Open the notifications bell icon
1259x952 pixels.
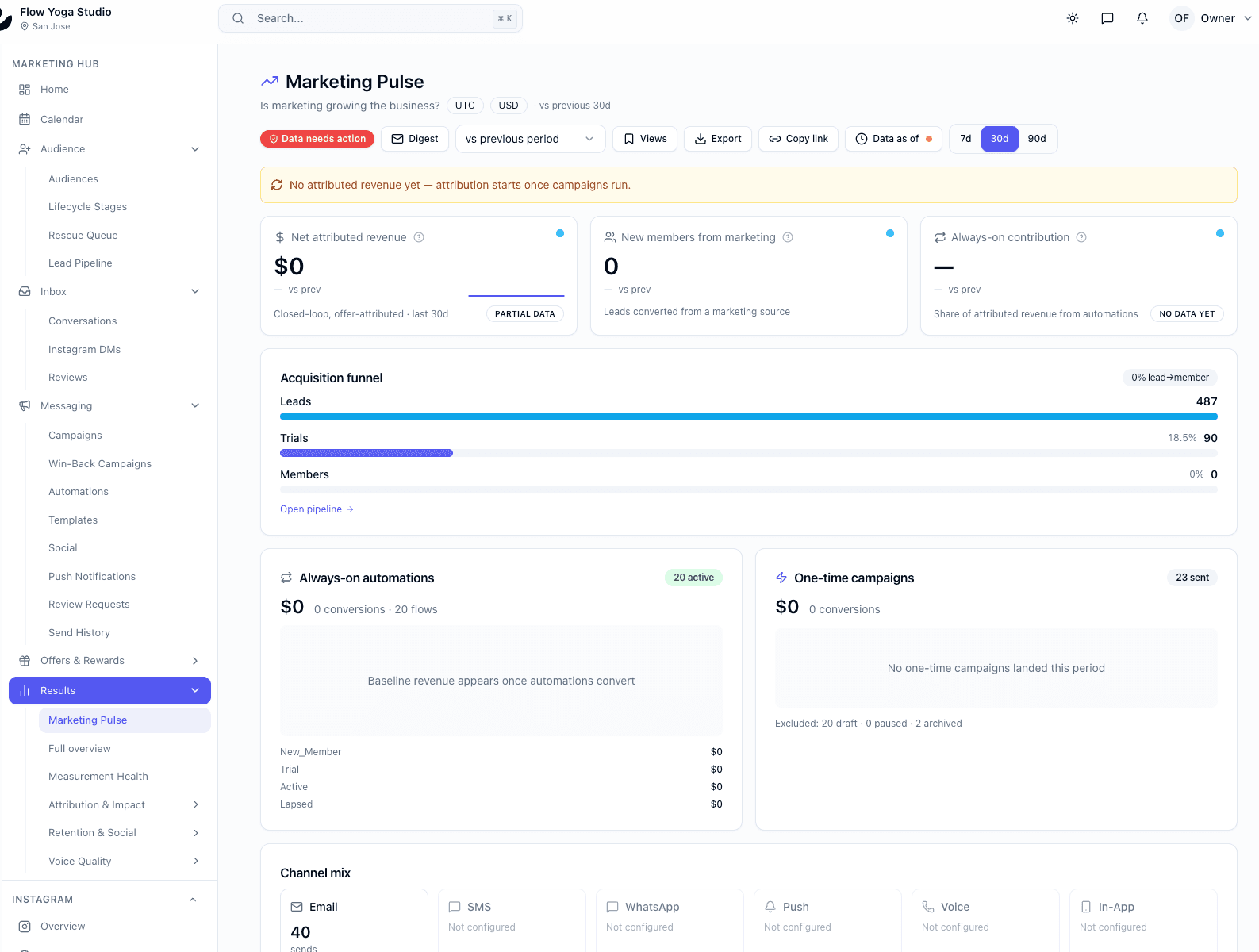(x=1142, y=18)
